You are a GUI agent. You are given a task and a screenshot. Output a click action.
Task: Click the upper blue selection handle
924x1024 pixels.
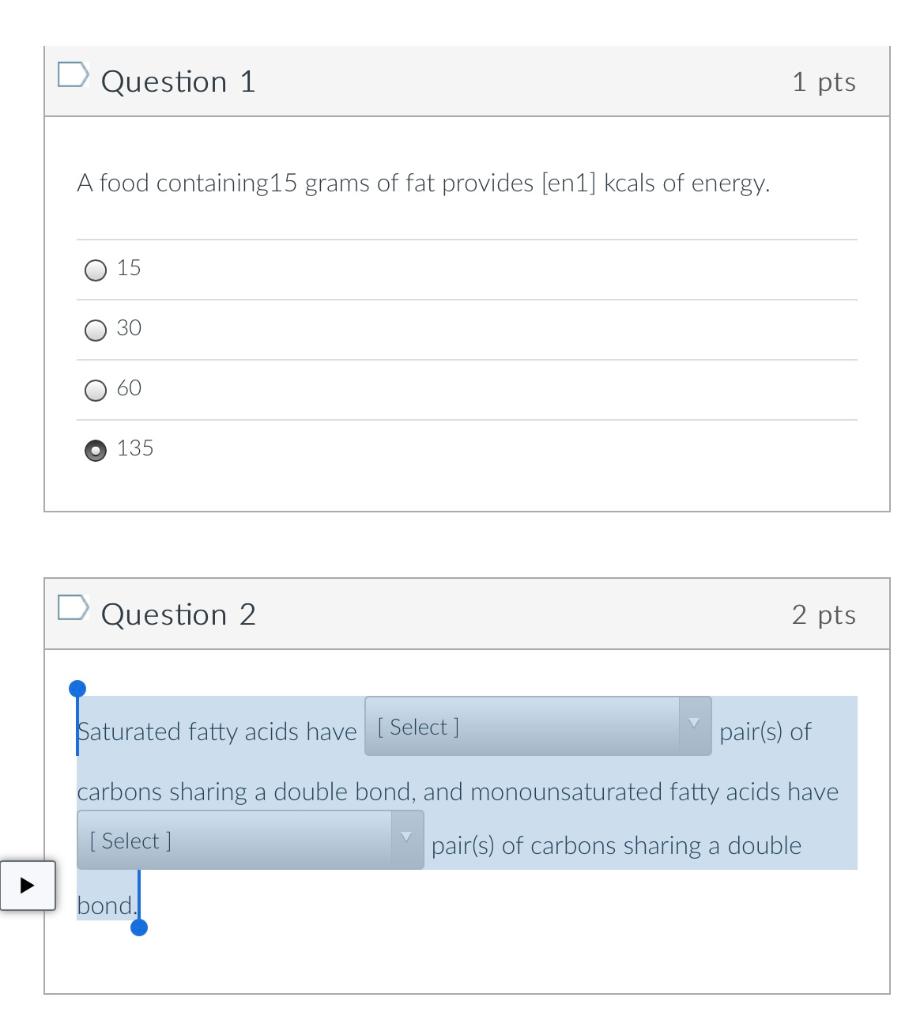coord(78,688)
